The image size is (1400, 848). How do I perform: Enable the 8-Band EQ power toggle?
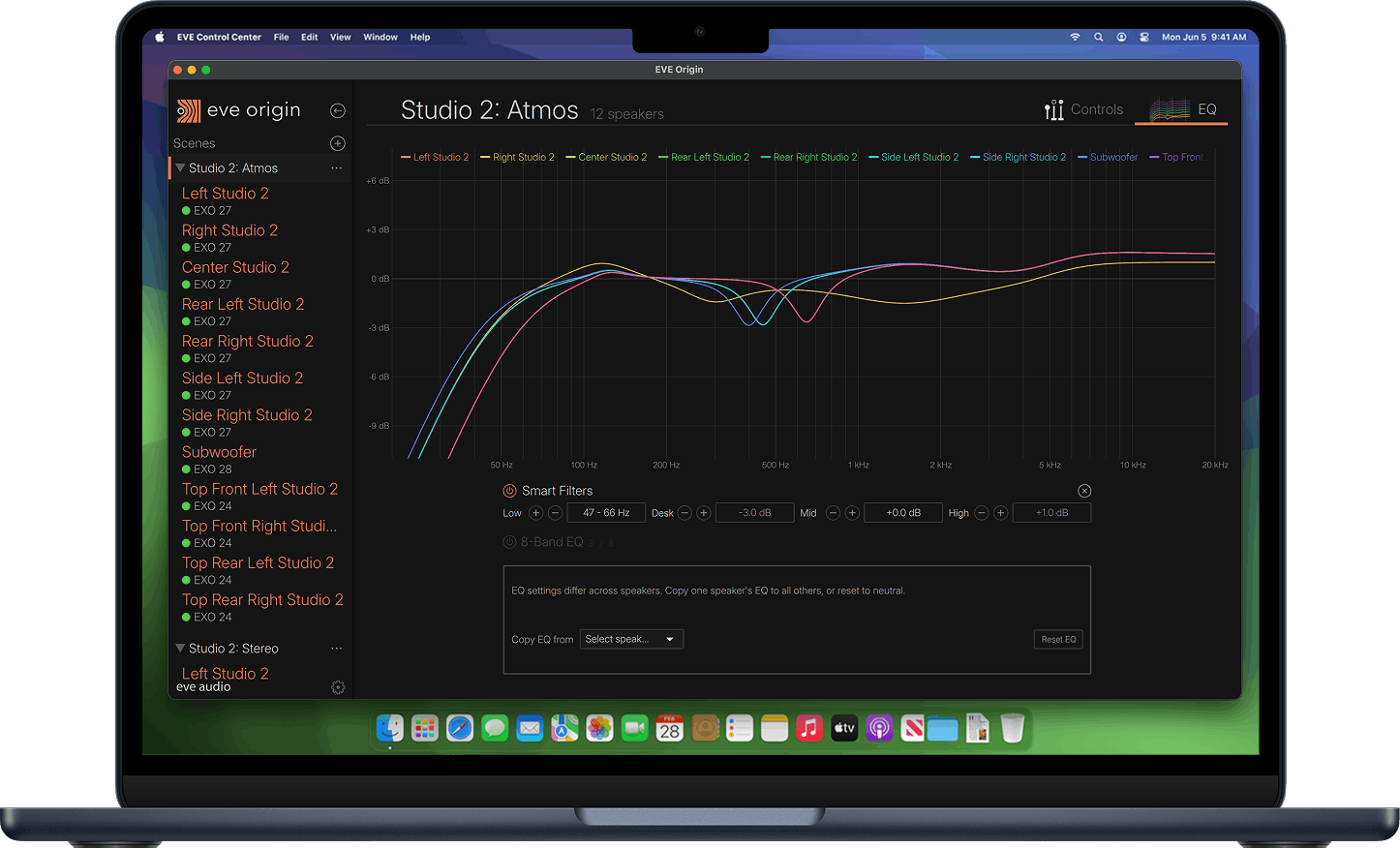[509, 542]
